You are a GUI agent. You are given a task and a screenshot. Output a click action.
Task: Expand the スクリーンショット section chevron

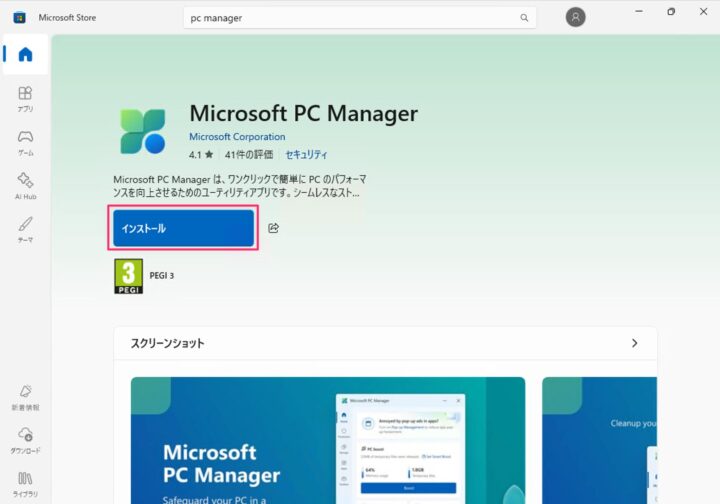pos(634,343)
